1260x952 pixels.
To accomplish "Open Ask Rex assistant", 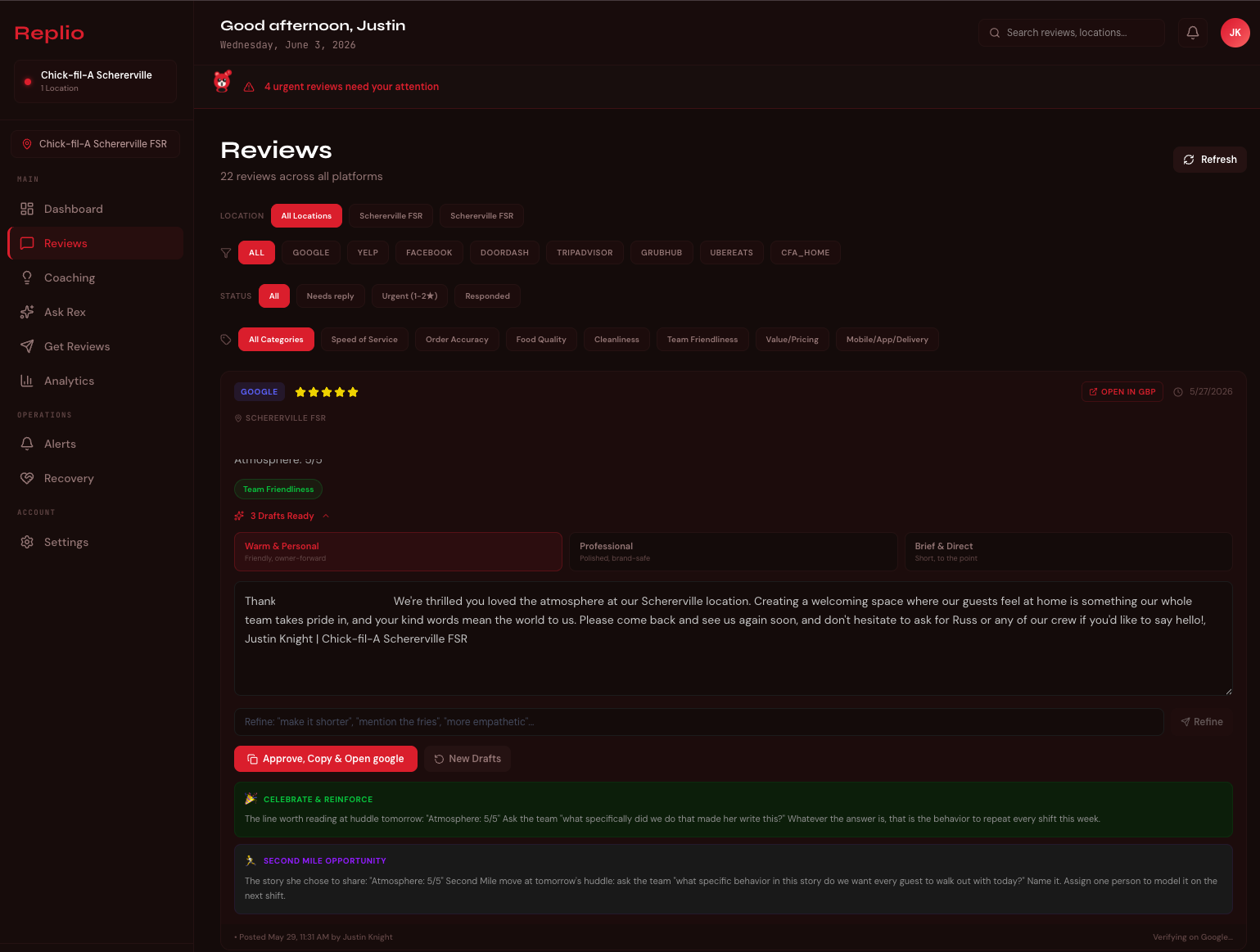I will point(95,312).
